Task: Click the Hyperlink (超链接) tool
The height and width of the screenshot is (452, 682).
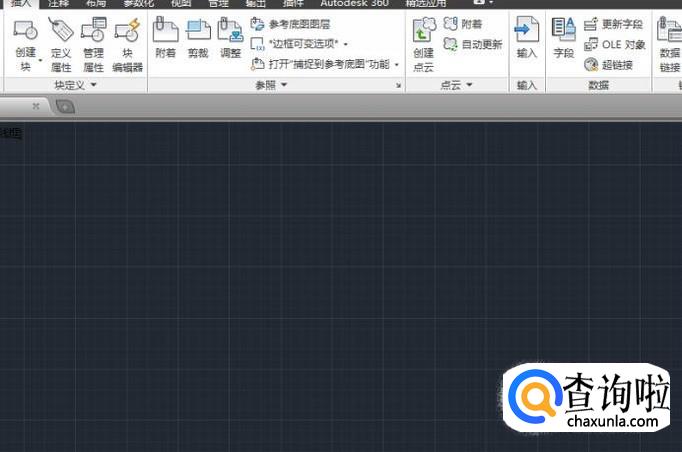Action: 608,65
